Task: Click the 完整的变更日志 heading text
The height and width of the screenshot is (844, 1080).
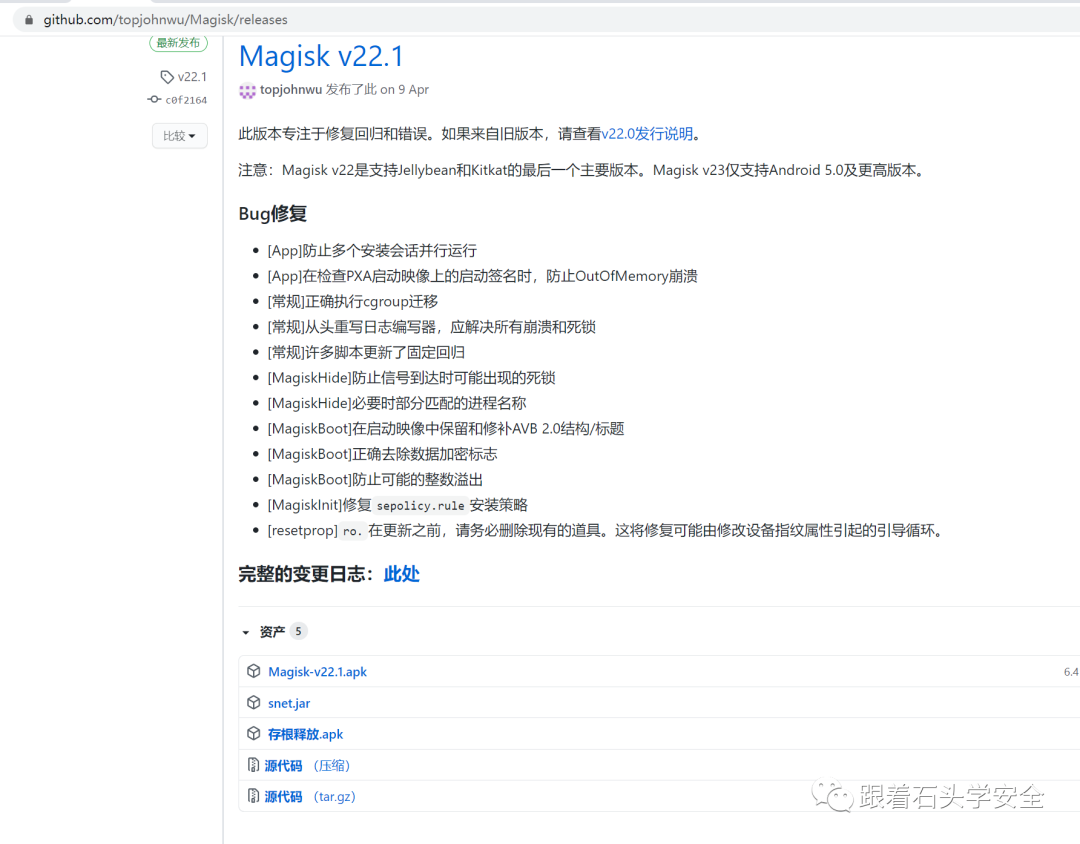Action: tap(306, 574)
